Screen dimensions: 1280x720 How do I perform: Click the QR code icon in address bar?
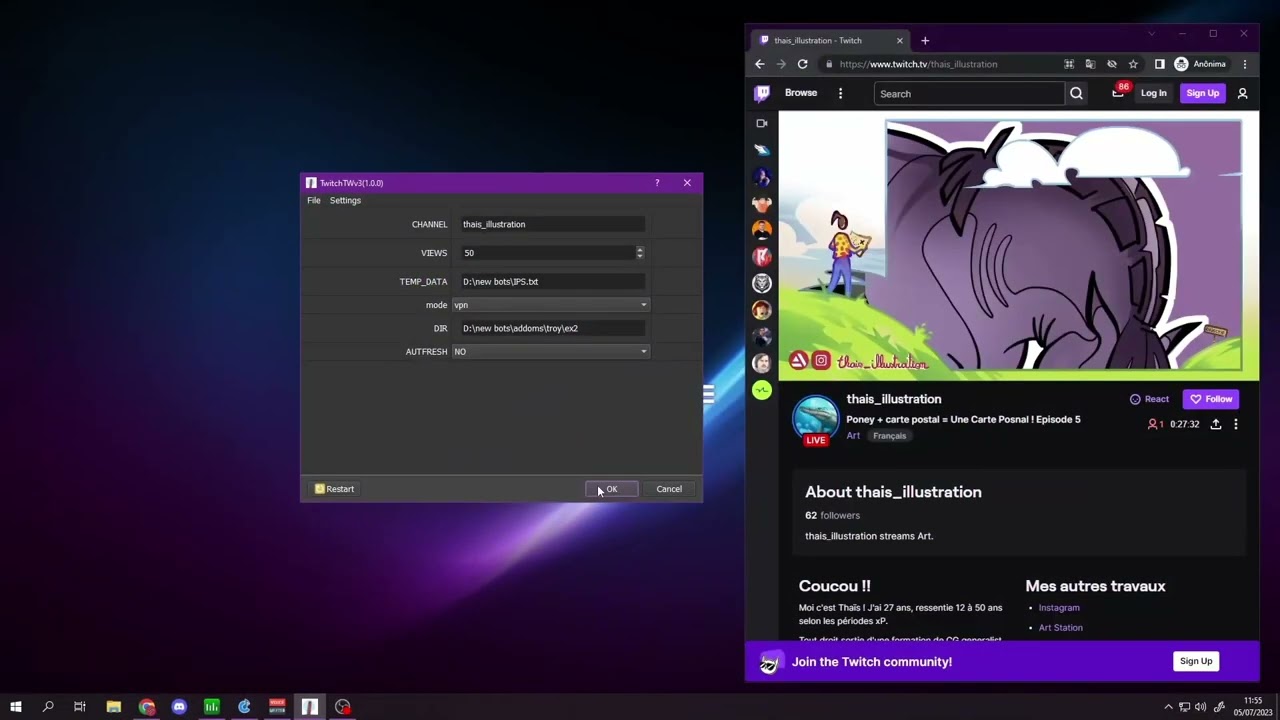[x=1069, y=64]
